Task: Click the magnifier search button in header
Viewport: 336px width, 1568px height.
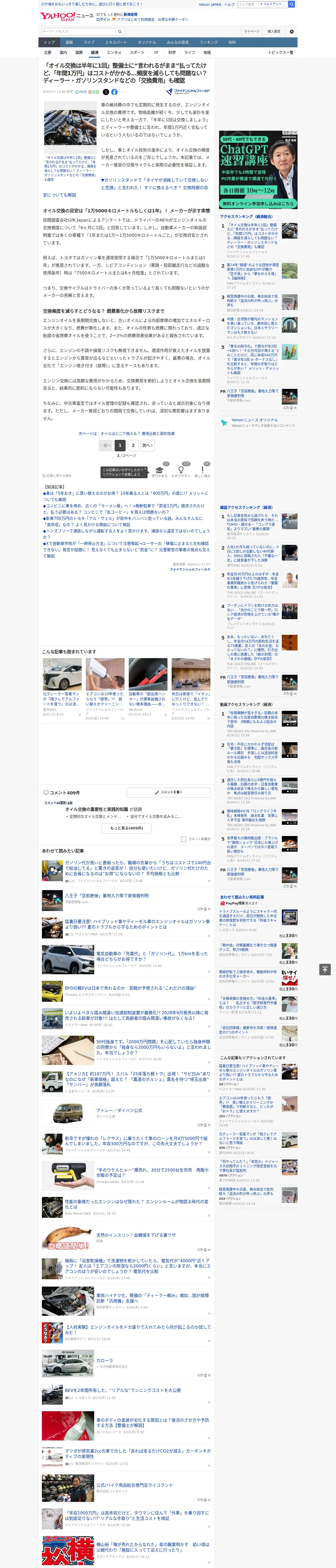Action: point(120,32)
